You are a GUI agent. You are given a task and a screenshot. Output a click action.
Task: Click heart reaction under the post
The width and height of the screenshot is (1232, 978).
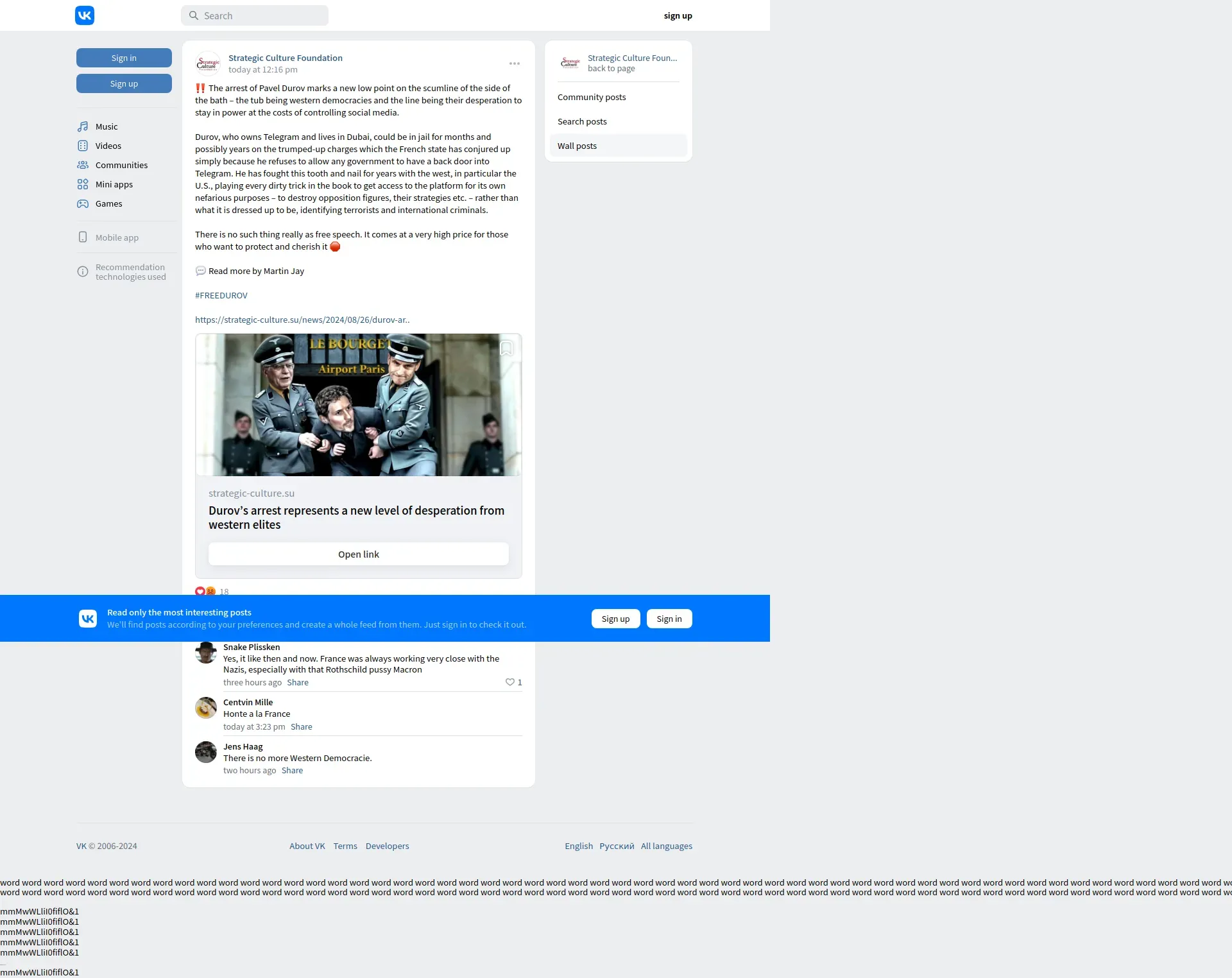[x=200, y=591]
